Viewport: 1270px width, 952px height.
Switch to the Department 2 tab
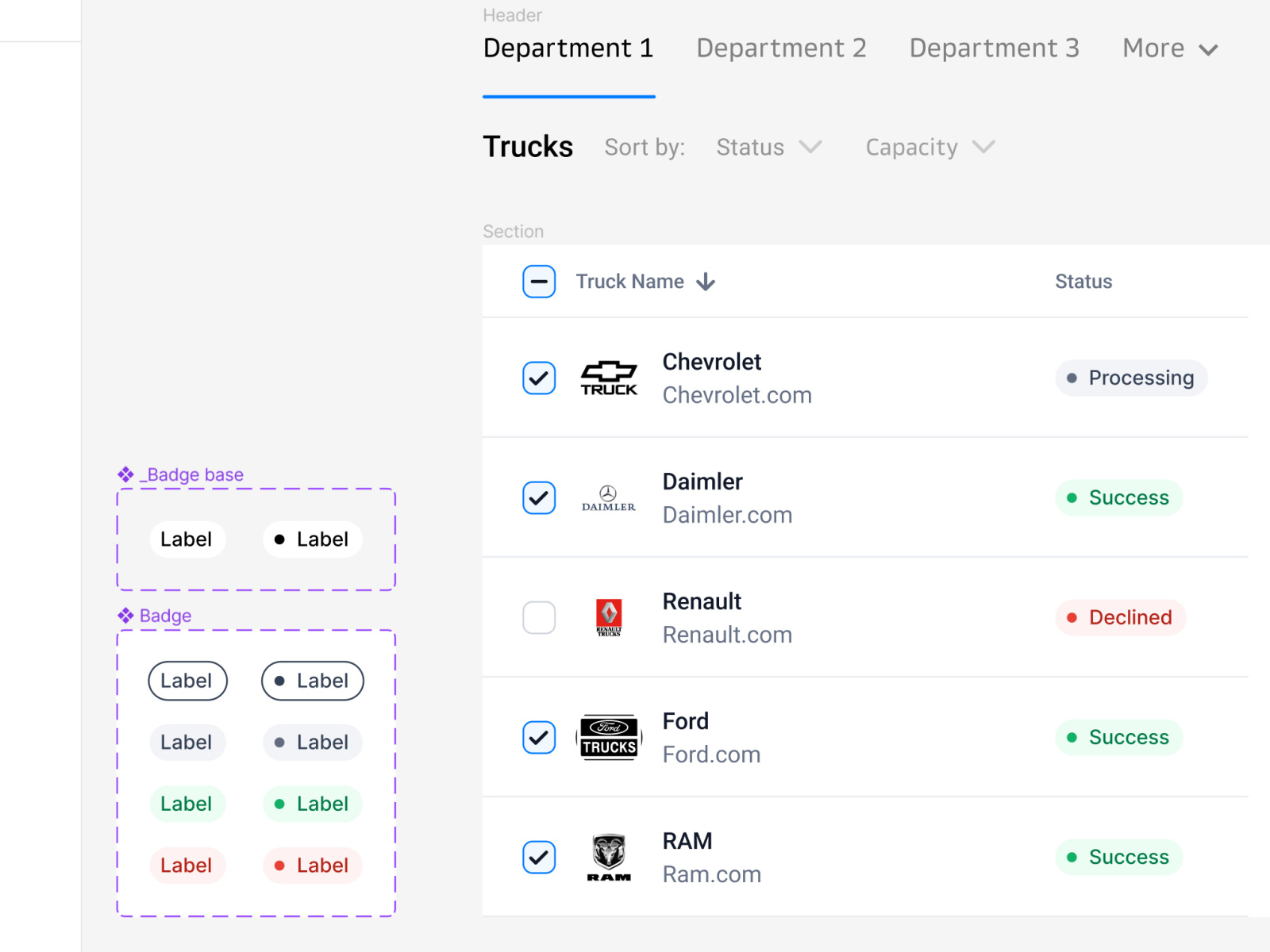[x=781, y=48]
